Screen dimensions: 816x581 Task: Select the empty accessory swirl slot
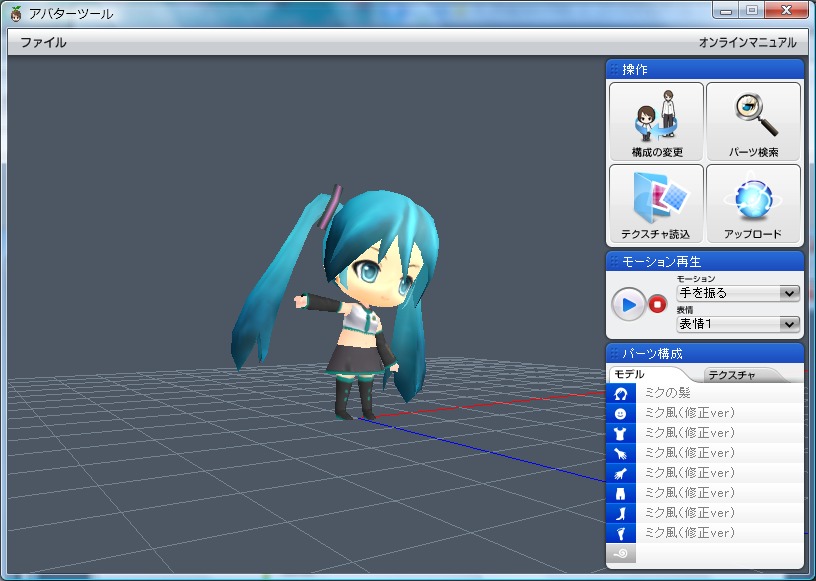tap(620, 552)
